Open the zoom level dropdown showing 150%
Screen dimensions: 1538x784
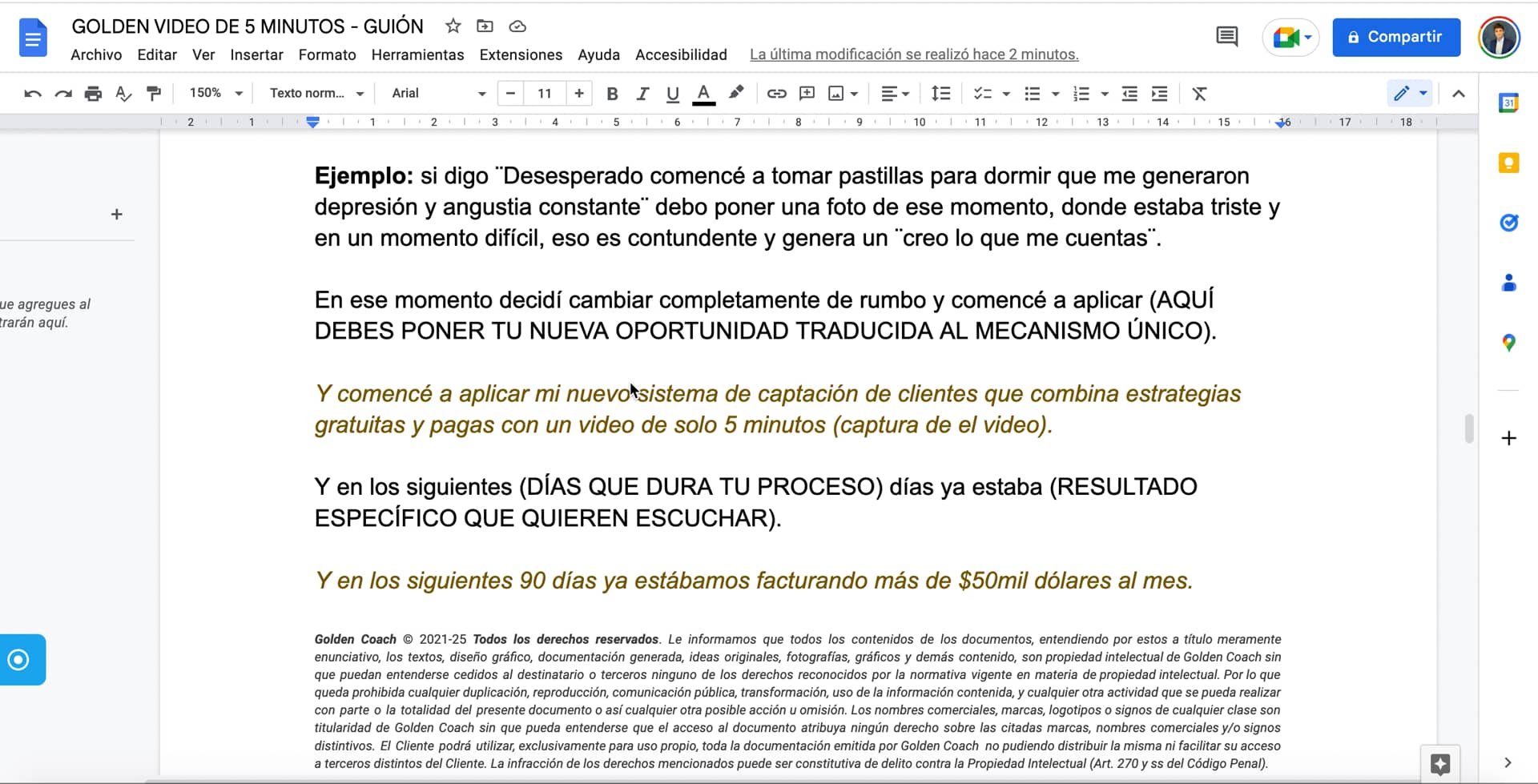click(213, 93)
